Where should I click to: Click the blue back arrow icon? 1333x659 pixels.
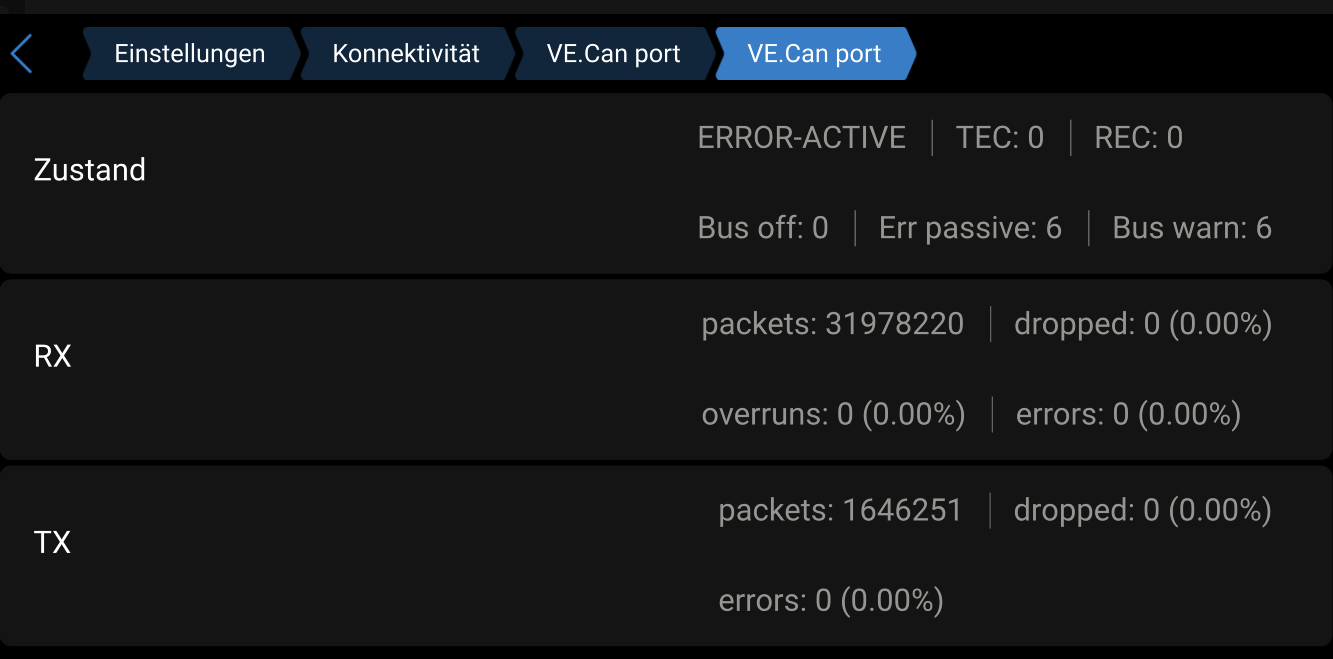tap(22, 53)
